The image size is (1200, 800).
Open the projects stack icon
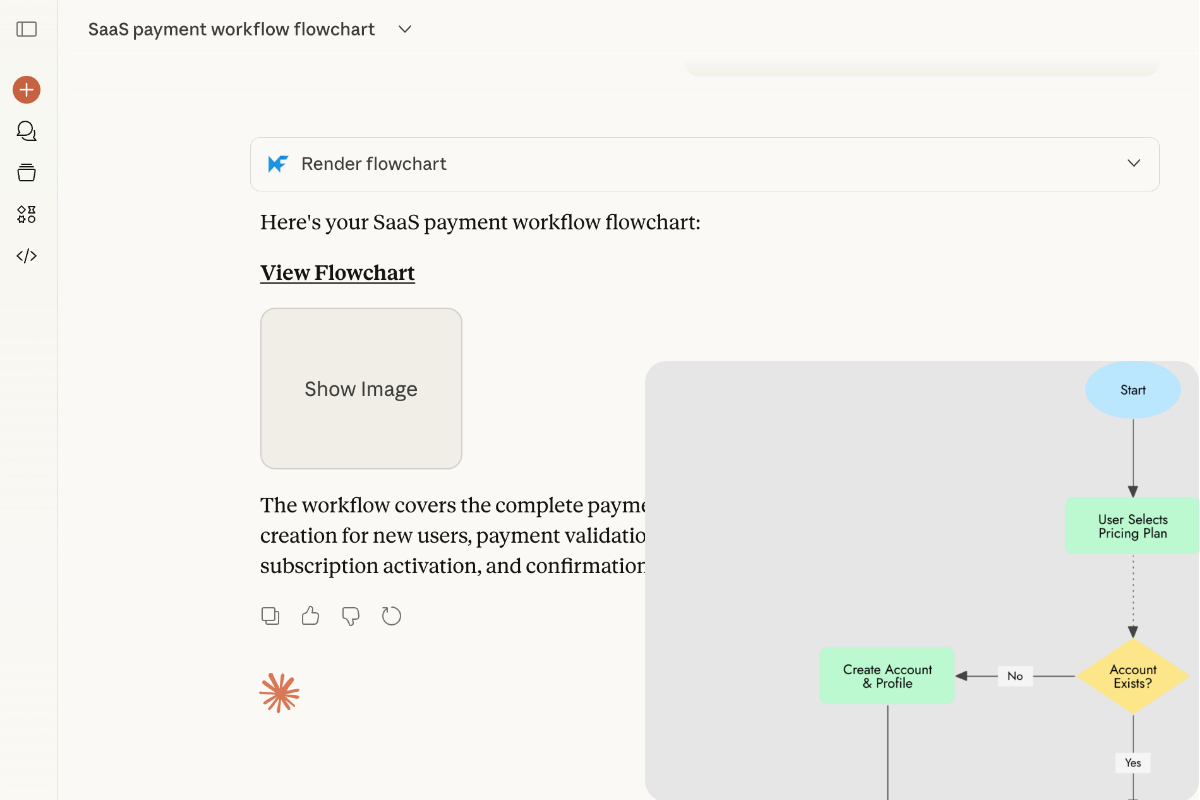27,173
